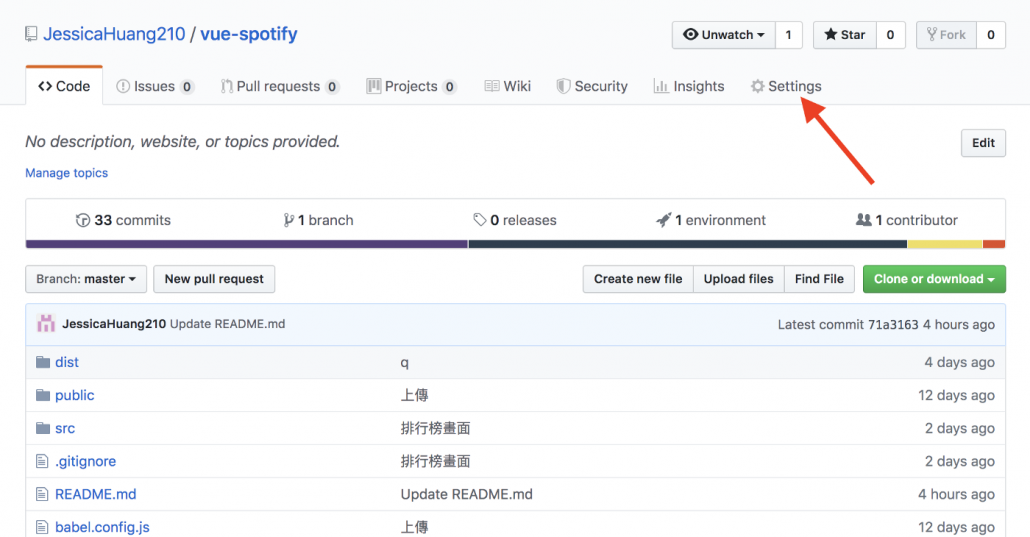Switch to the Issues tab

tap(155, 86)
